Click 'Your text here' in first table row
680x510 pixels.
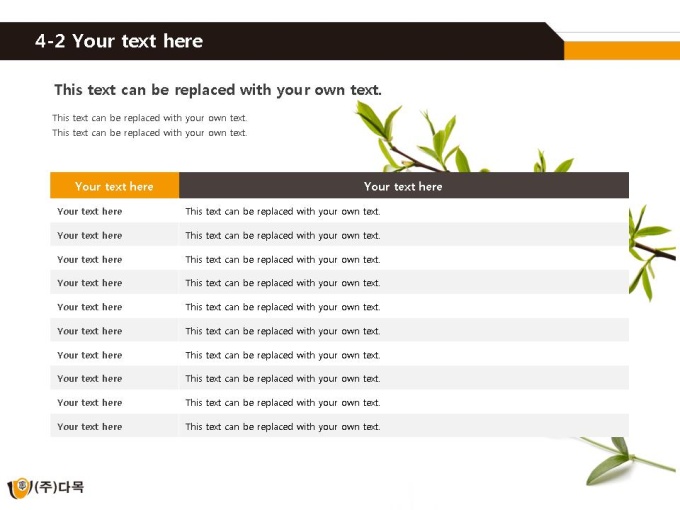(x=90, y=212)
